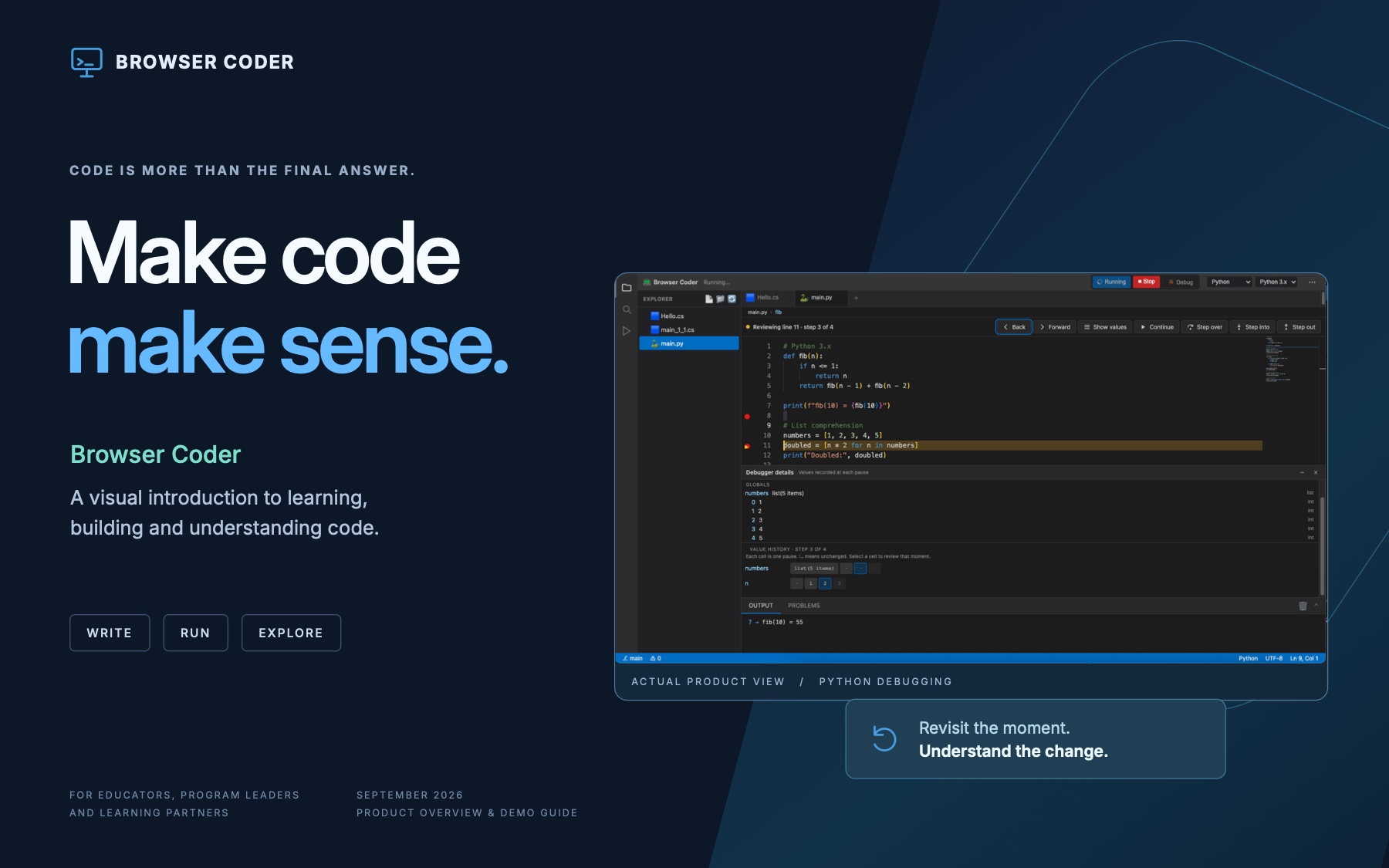Refresh the Explorer file list

[732, 299]
